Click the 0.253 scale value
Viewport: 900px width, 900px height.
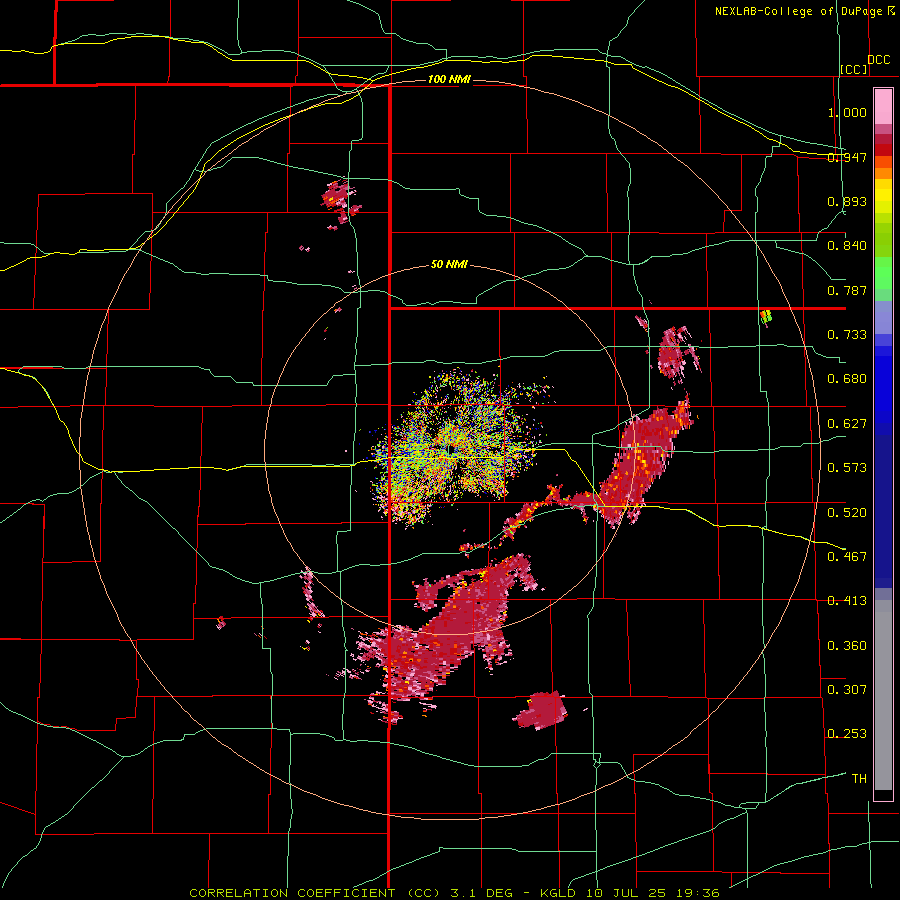(847, 734)
